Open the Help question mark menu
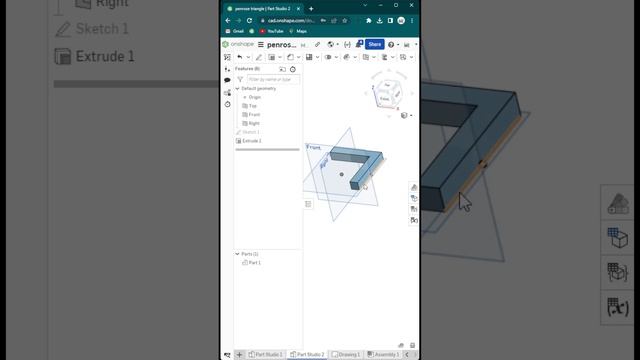640x360 pixels. (x=391, y=44)
